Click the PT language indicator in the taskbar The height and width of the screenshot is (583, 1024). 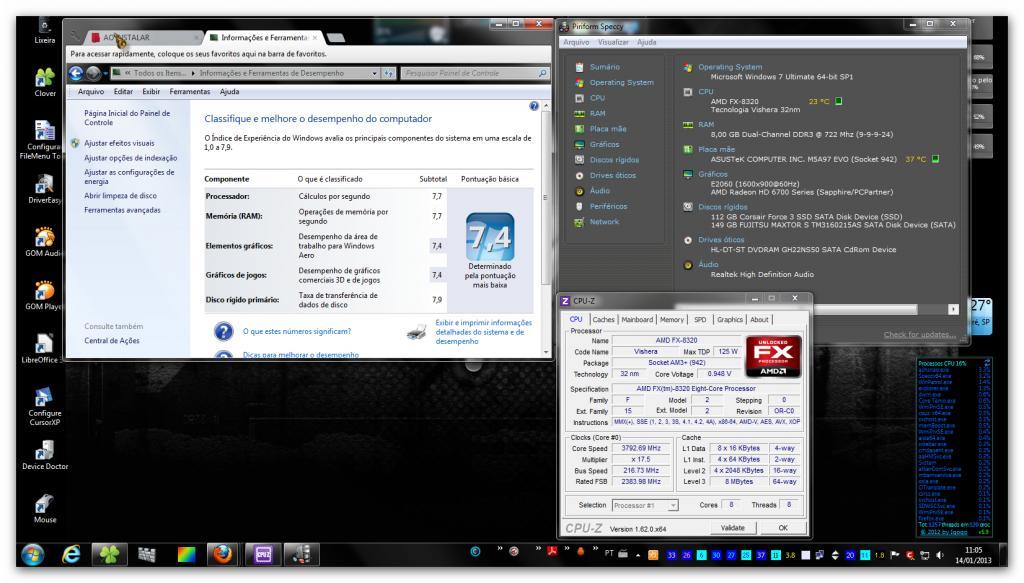(609, 554)
